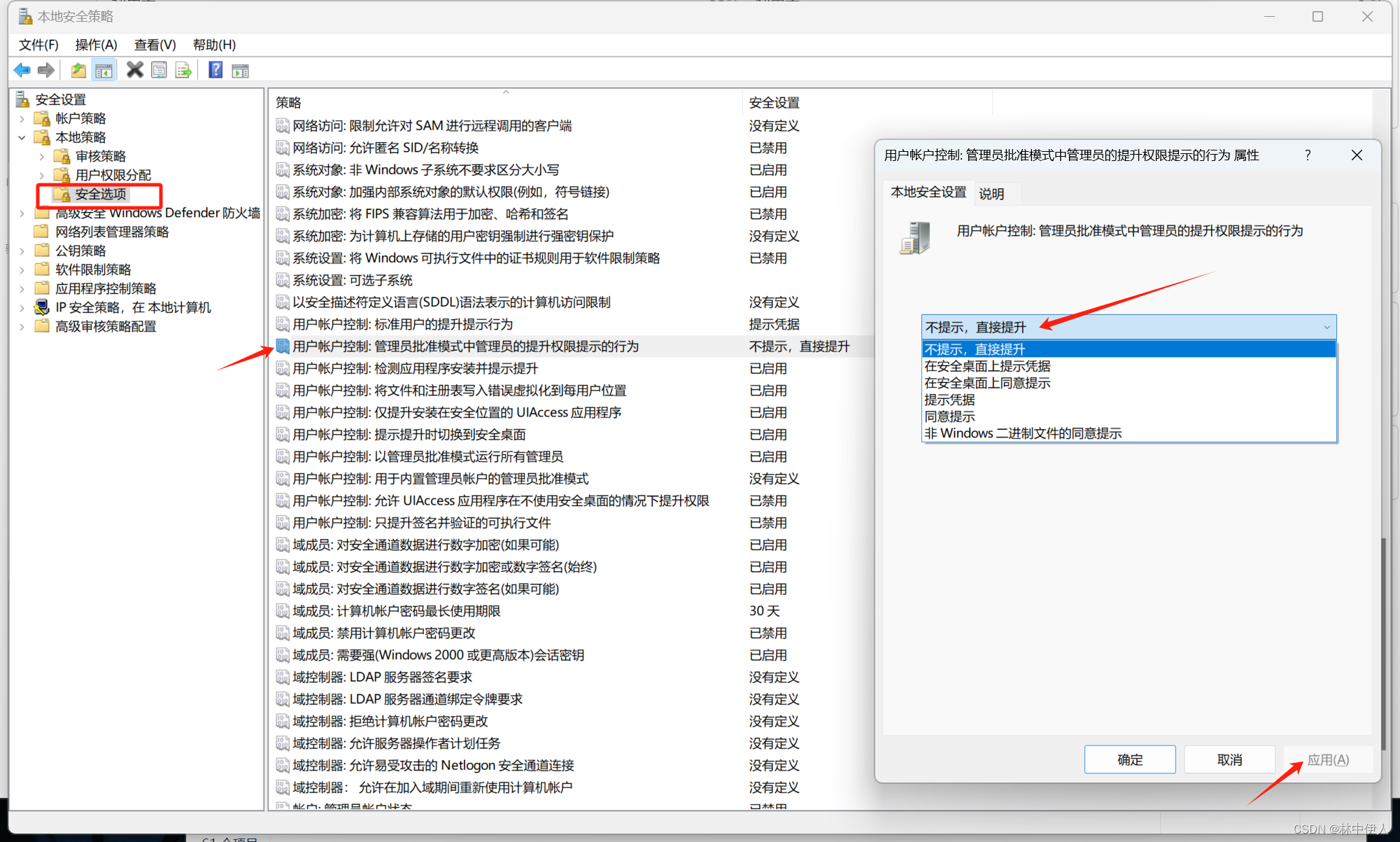Switch to the 说明 tab

[991, 194]
